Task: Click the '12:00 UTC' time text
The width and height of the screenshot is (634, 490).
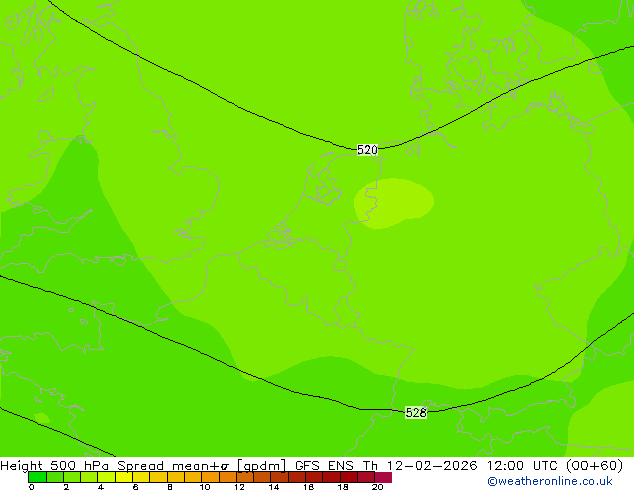Action: (522, 465)
